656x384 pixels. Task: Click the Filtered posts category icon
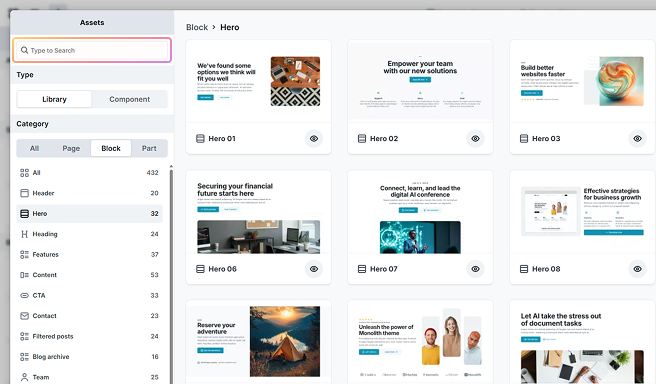tap(24, 336)
